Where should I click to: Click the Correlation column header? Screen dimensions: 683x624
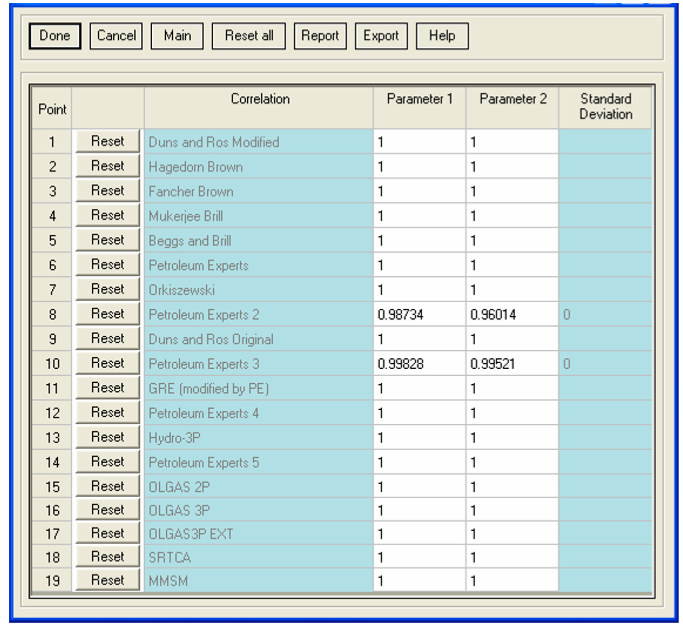click(259, 108)
